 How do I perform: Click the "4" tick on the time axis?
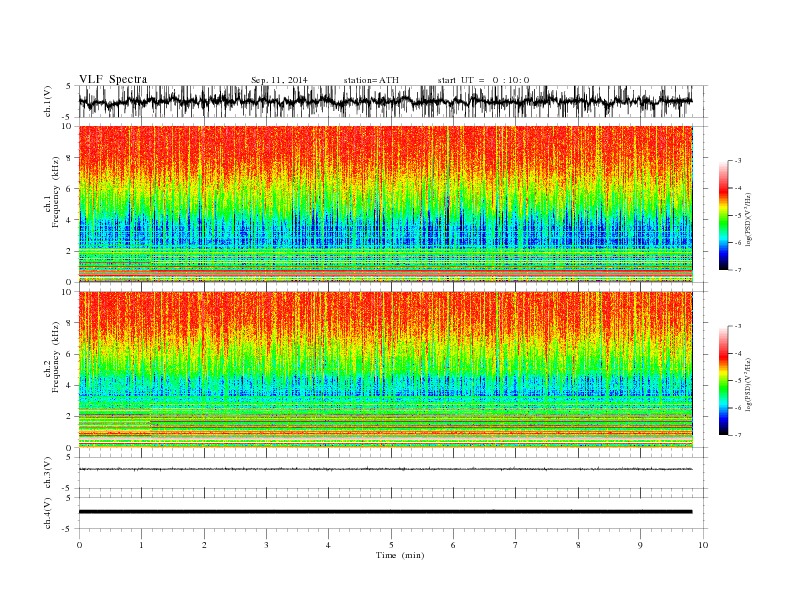(x=328, y=545)
